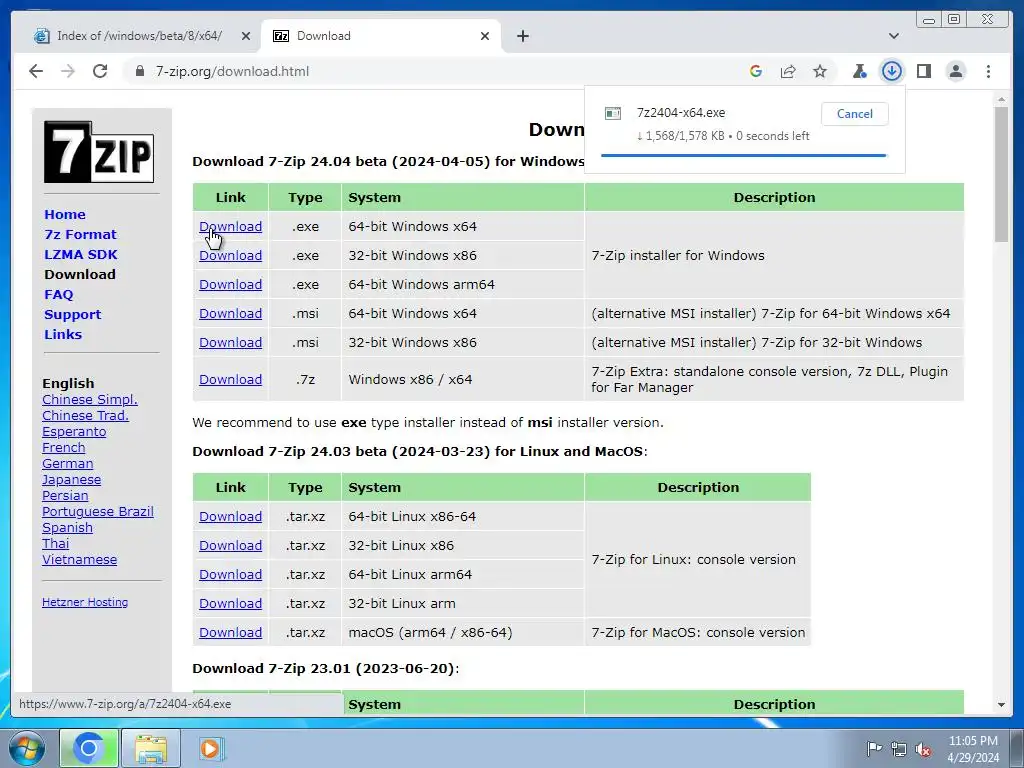Click the address bar URL field
This screenshot has width=1024, height=768.
(431, 71)
